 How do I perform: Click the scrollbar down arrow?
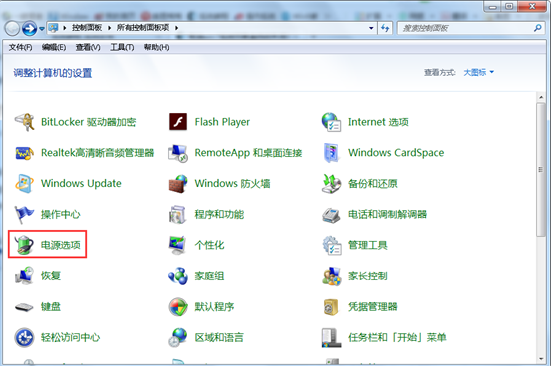point(541,359)
